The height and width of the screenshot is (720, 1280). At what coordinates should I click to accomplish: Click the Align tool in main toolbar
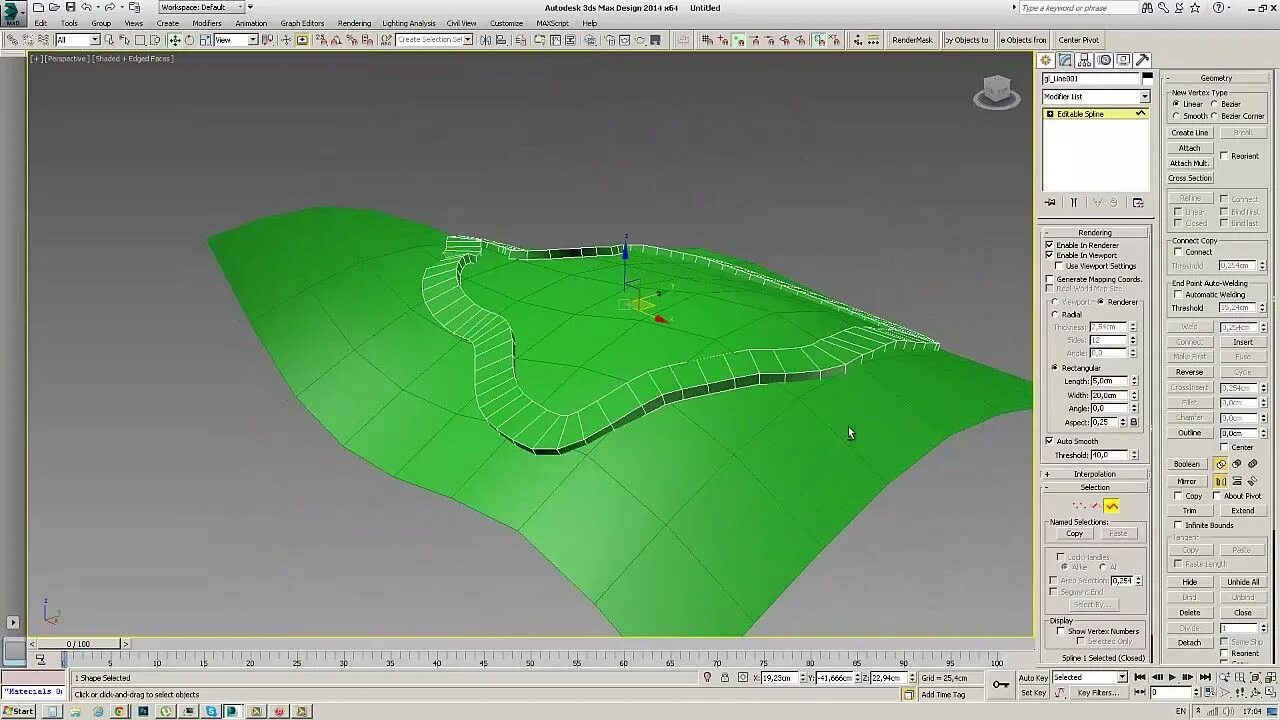[x=500, y=40]
